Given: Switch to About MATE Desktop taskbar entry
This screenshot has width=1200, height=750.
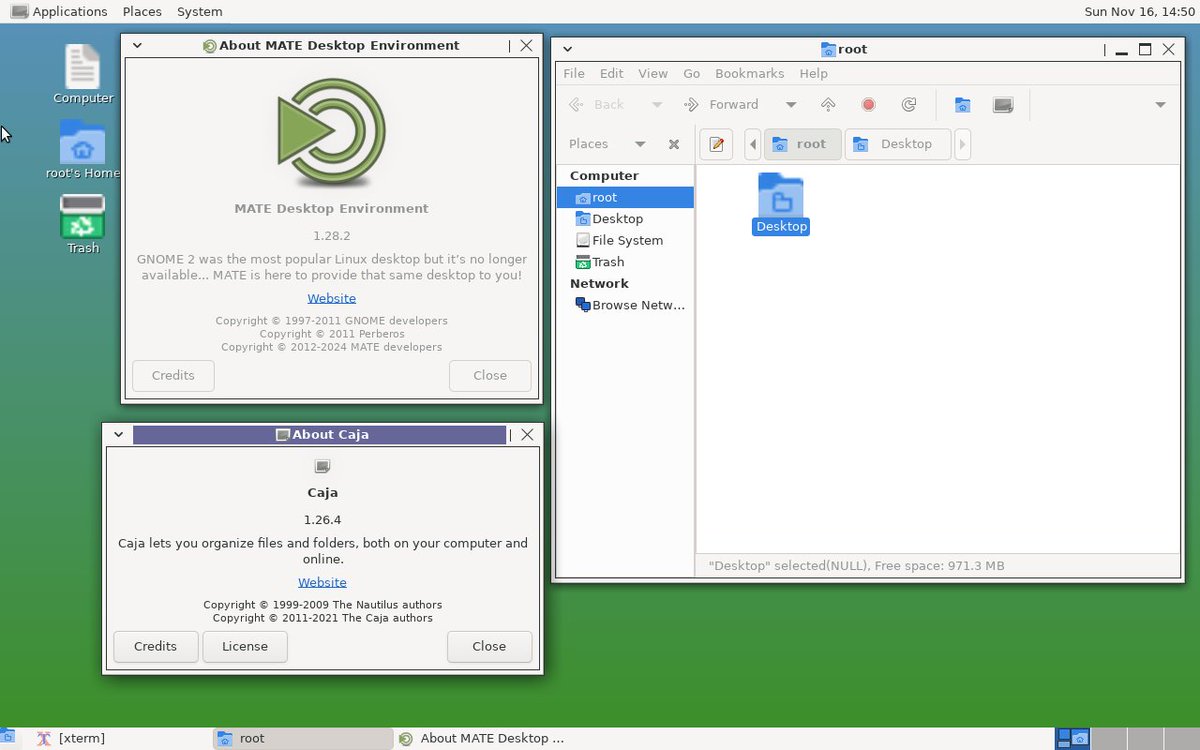Looking at the screenshot, I should [484, 738].
